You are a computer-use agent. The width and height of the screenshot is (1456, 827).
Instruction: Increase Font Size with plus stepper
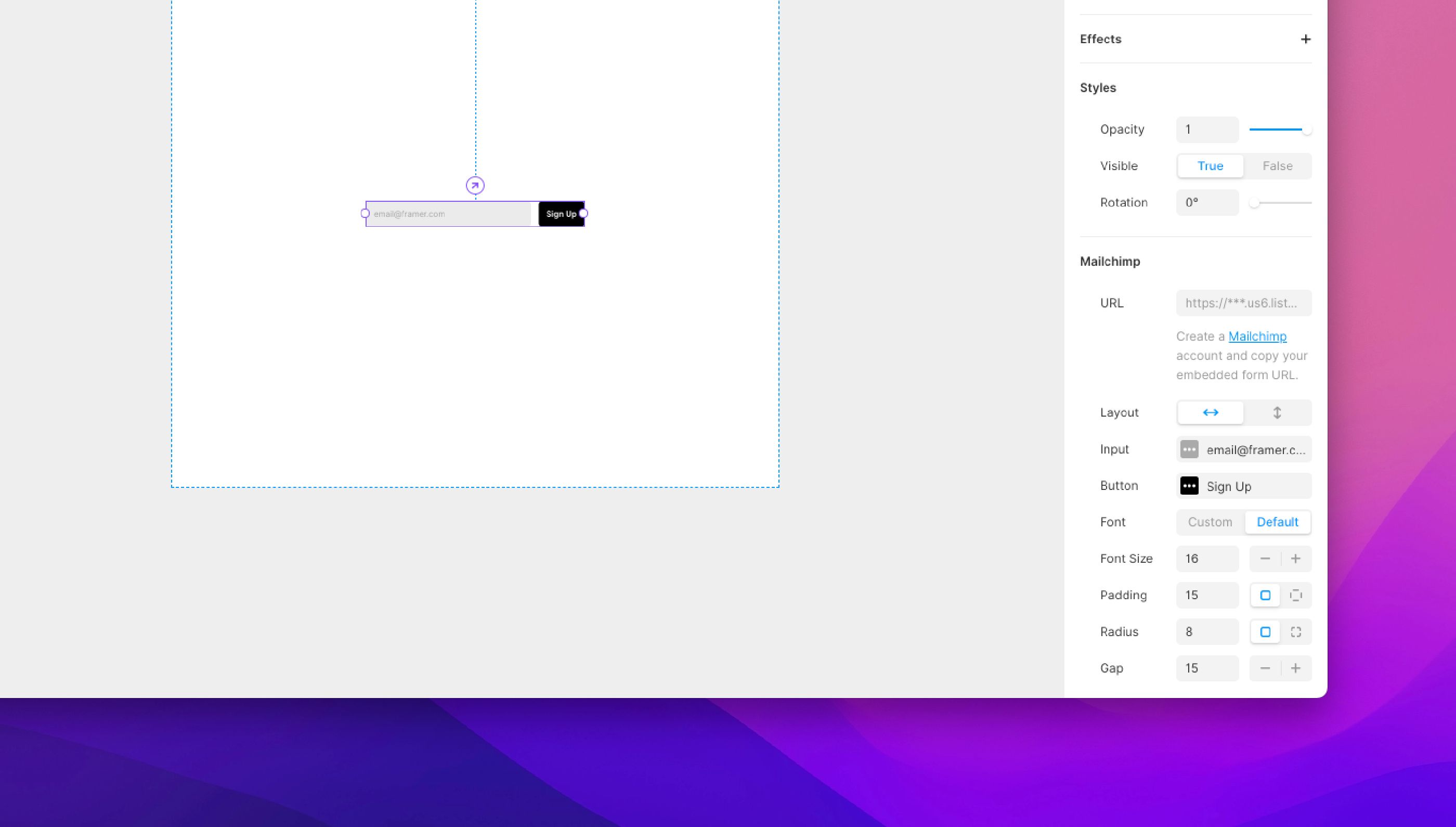pyautogui.click(x=1296, y=559)
